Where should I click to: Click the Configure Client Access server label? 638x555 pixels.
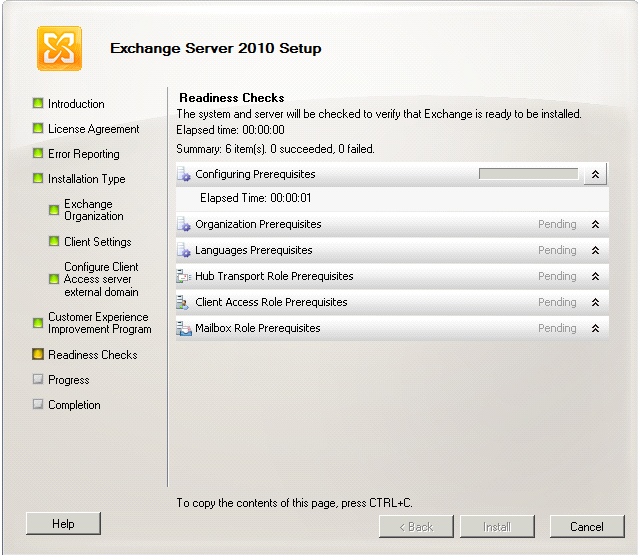[101, 279]
